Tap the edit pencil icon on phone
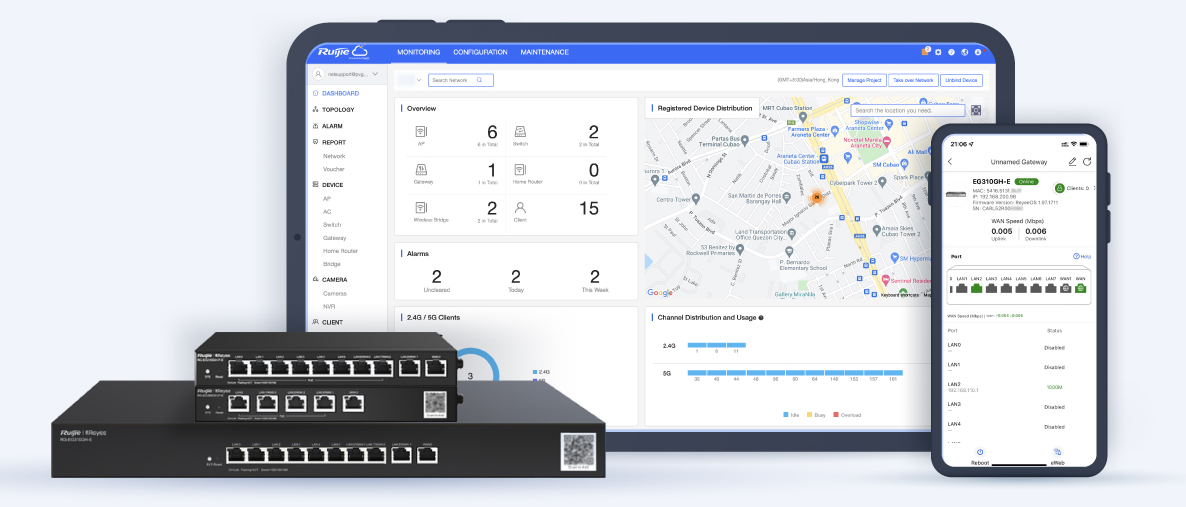Image resolution: width=1186 pixels, height=507 pixels. 1072,161
